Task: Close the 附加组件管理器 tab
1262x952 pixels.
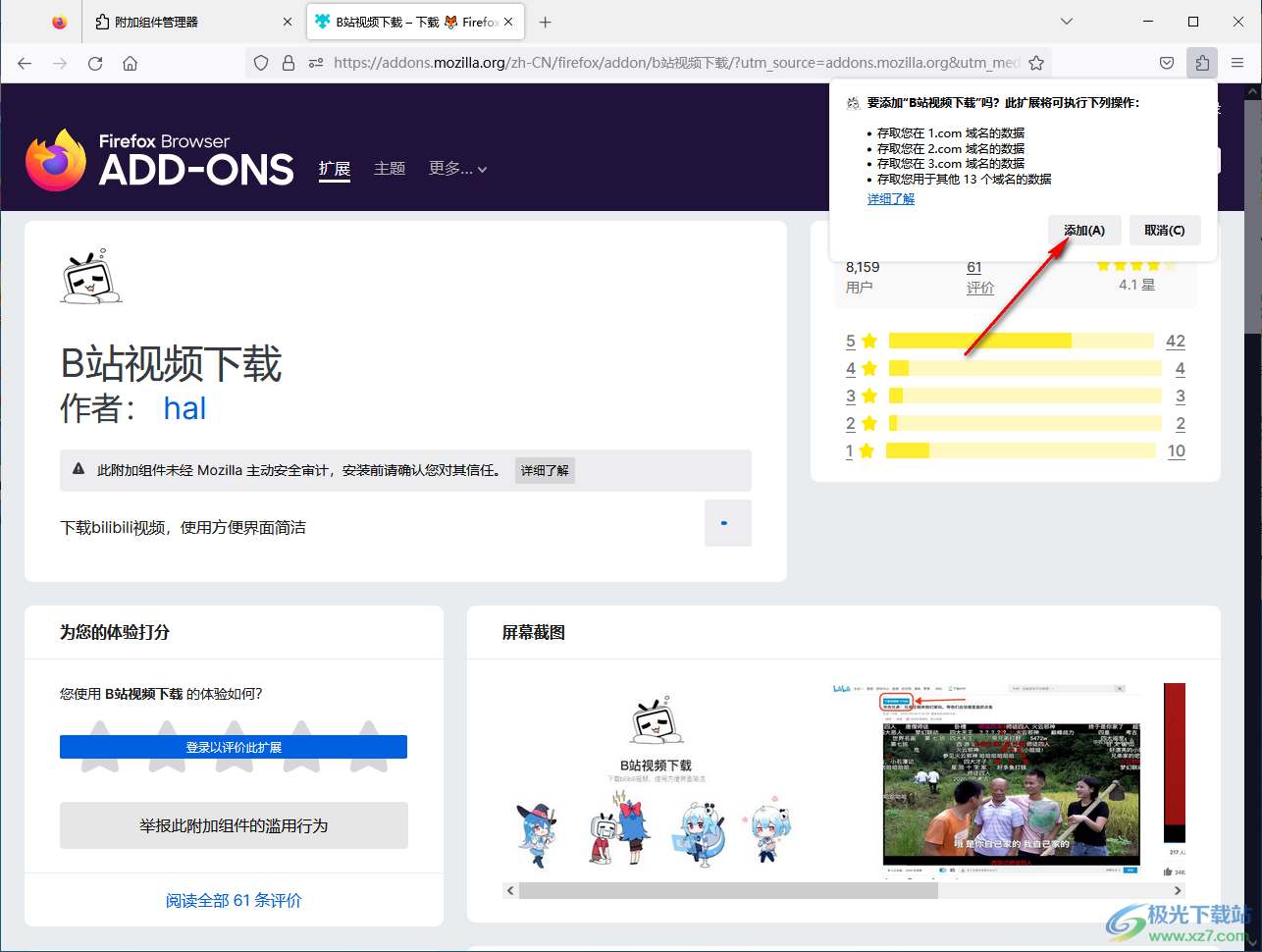Action: click(288, 22)
